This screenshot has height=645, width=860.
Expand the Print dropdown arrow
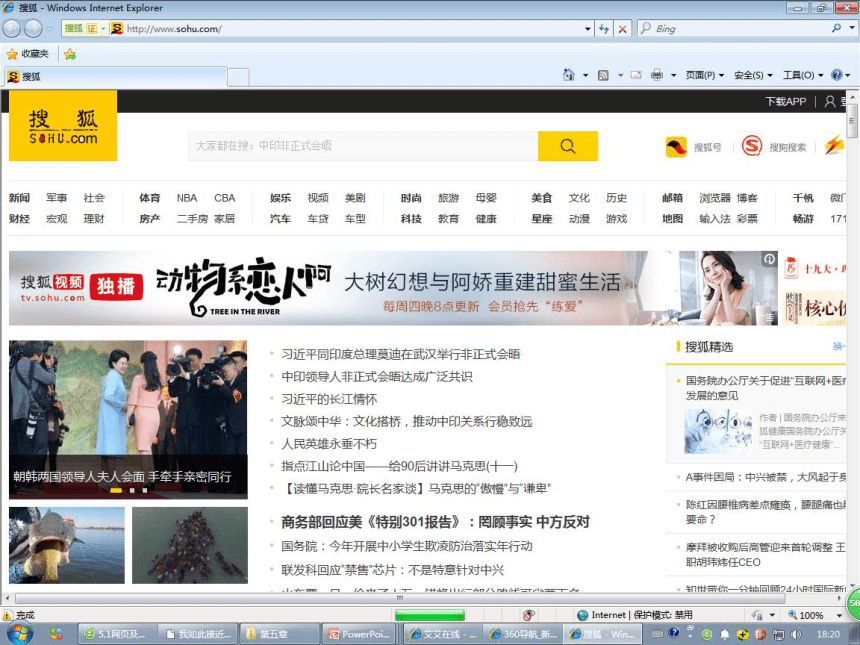click(x=673, y=75)
